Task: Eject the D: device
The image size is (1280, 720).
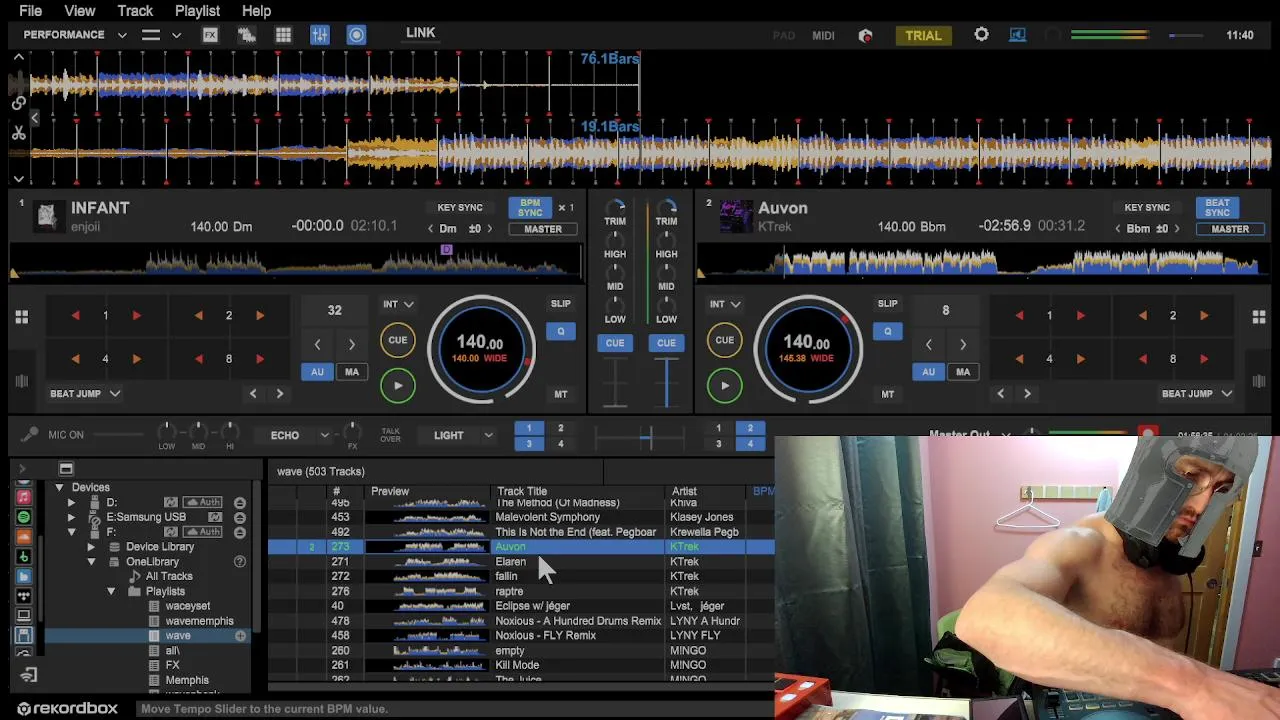Action: tap(240, 503)
